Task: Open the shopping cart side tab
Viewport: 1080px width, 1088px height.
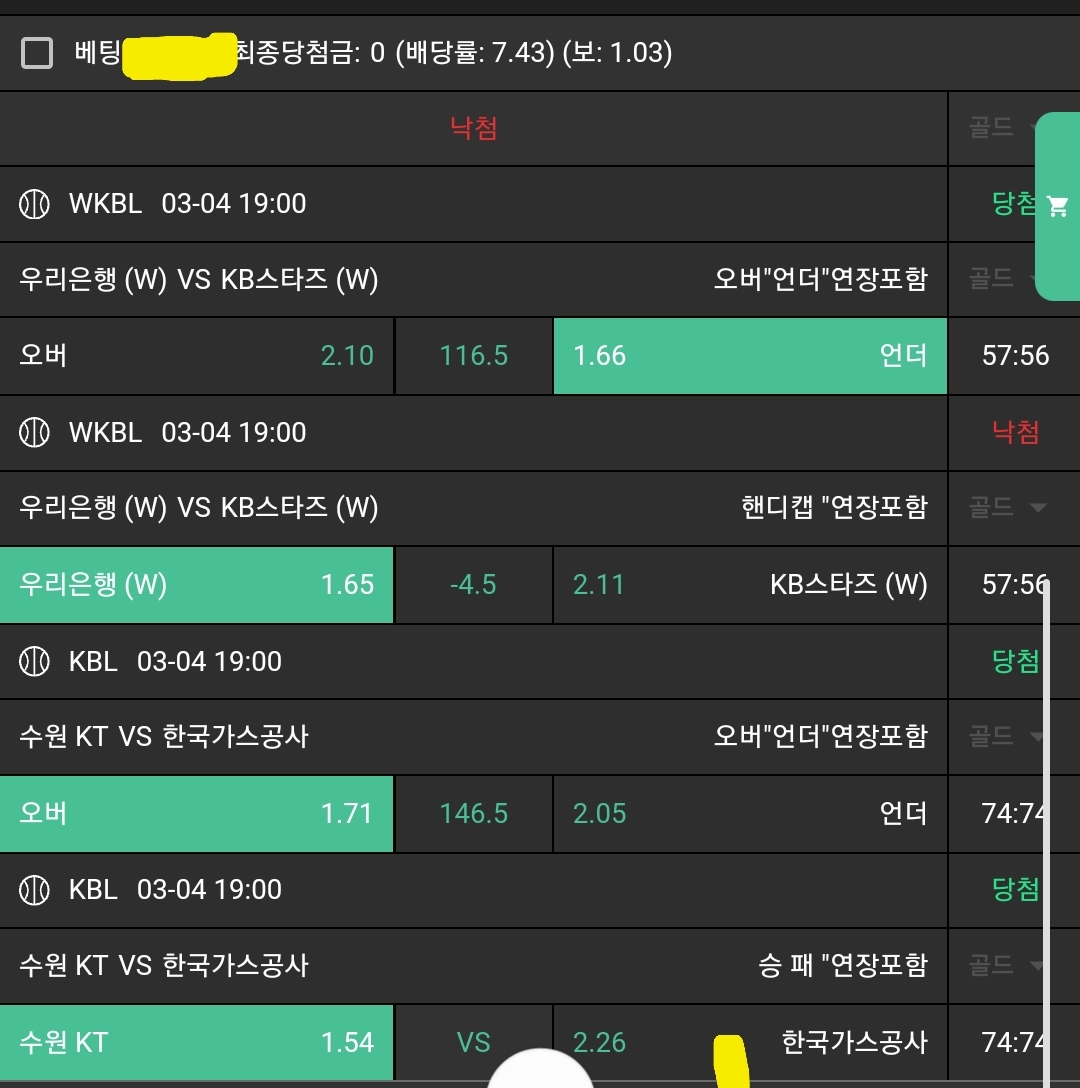Action: tap(1057, 206)
